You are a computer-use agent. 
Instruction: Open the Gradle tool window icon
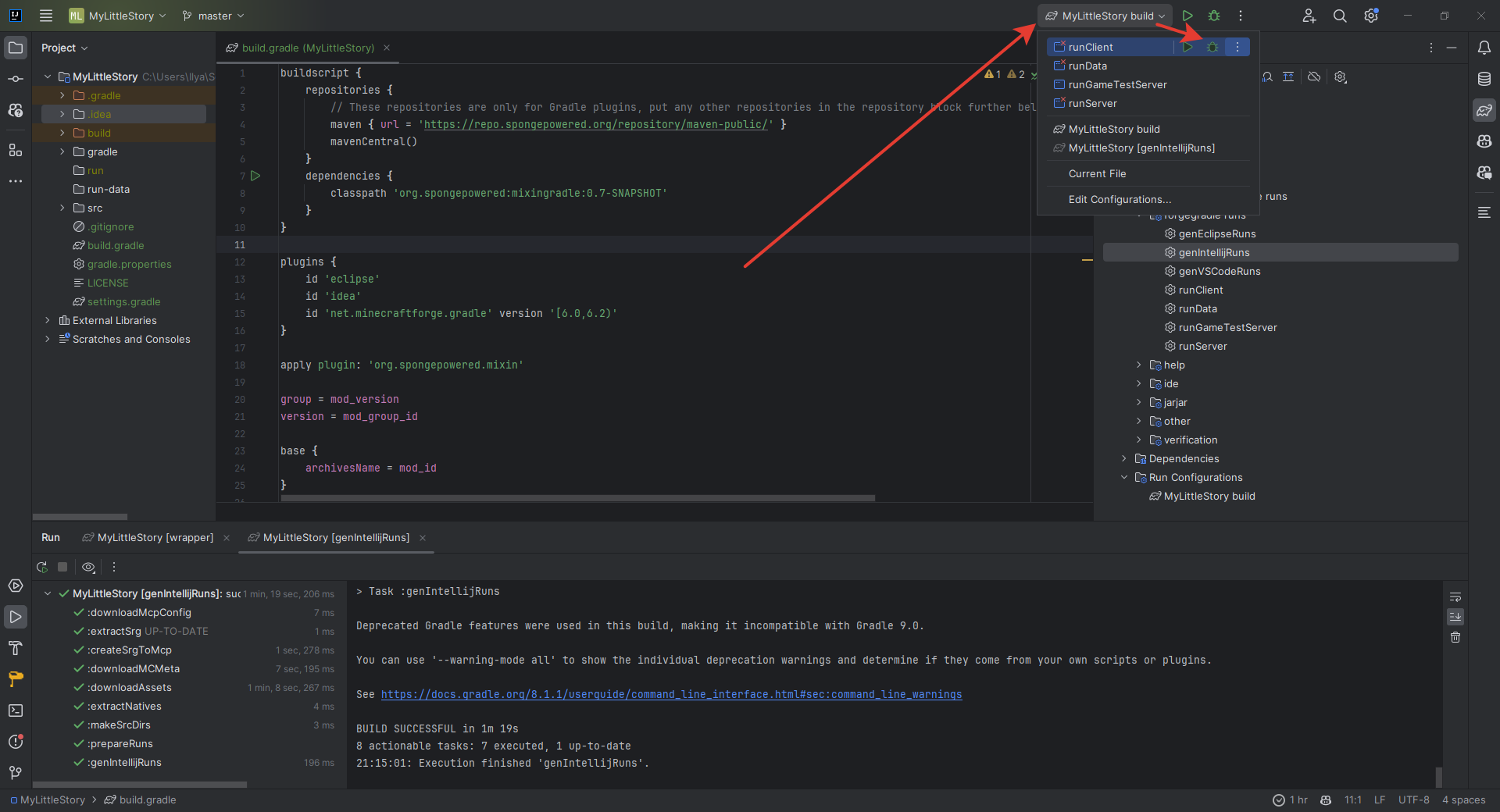pos(1484,110)
